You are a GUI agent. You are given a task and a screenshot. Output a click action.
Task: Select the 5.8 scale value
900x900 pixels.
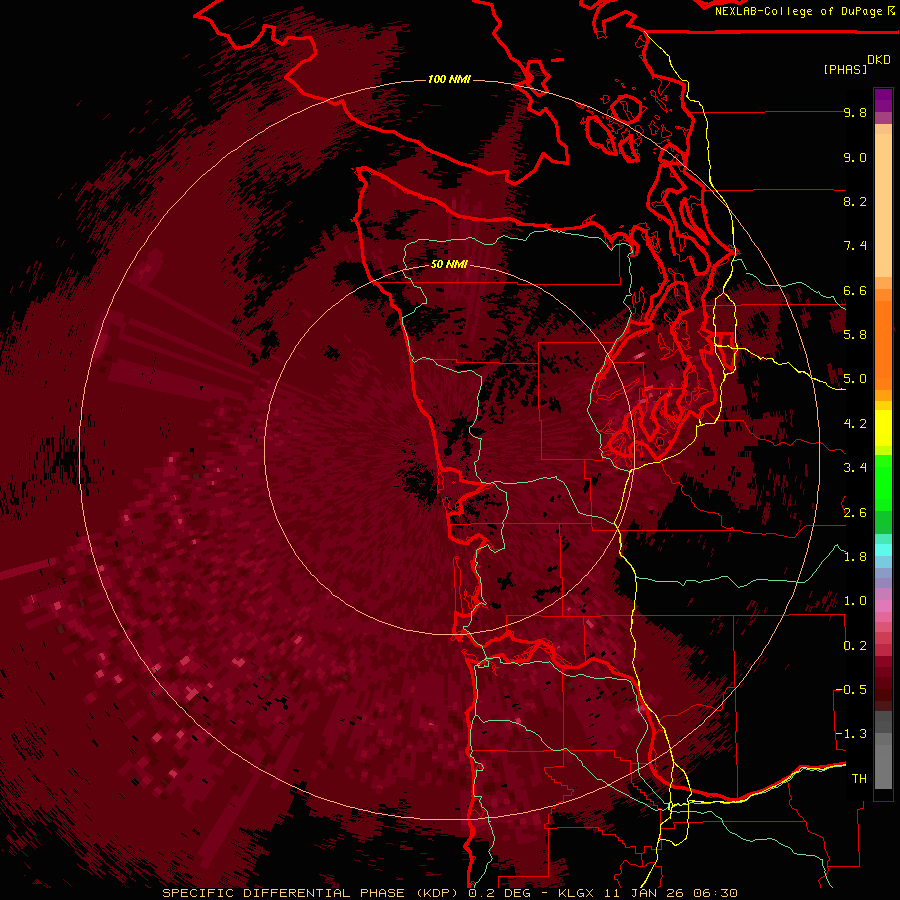tap(855, 335)
